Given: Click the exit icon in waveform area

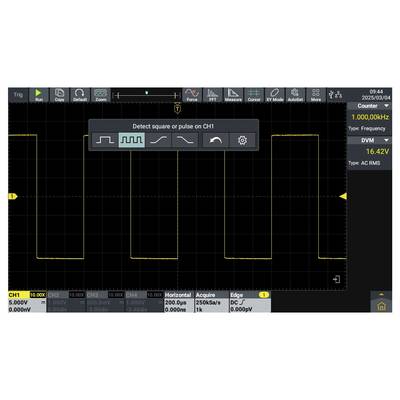Looking at the screenshot, I should 337,279.
